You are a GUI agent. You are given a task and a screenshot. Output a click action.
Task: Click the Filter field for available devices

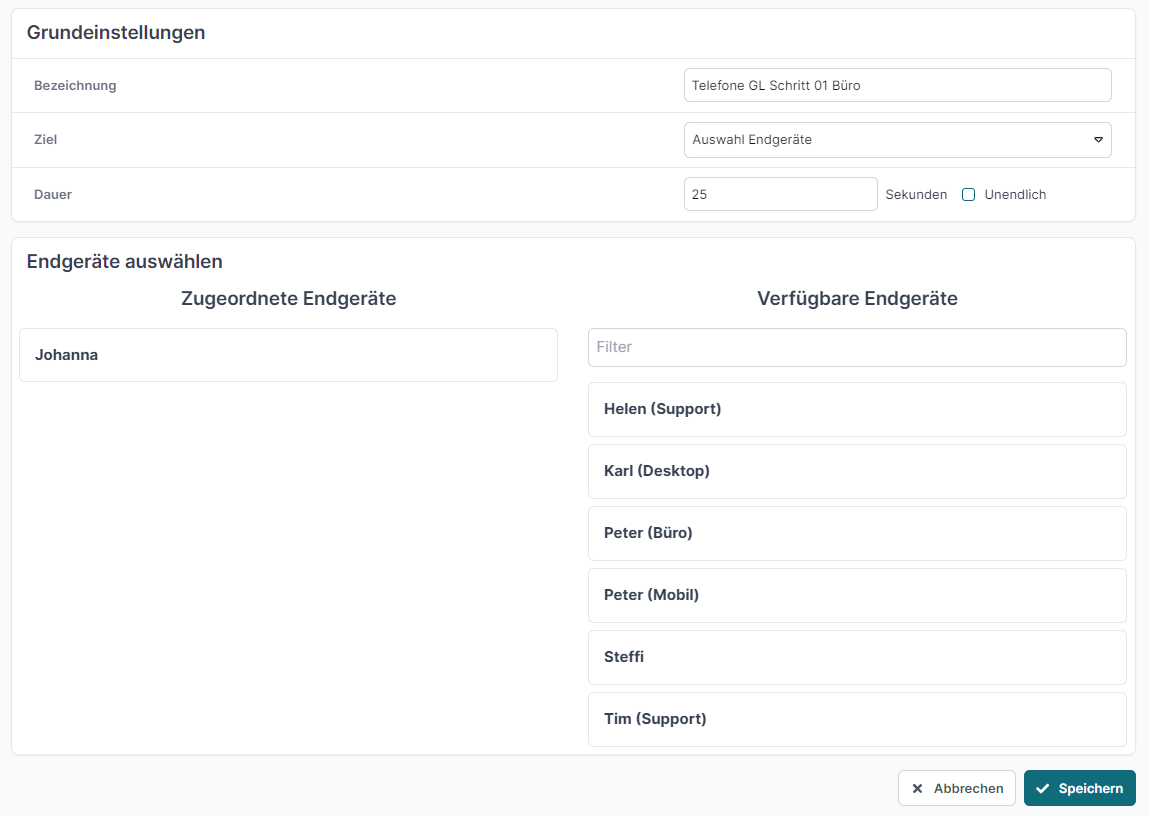pos(857,347)
